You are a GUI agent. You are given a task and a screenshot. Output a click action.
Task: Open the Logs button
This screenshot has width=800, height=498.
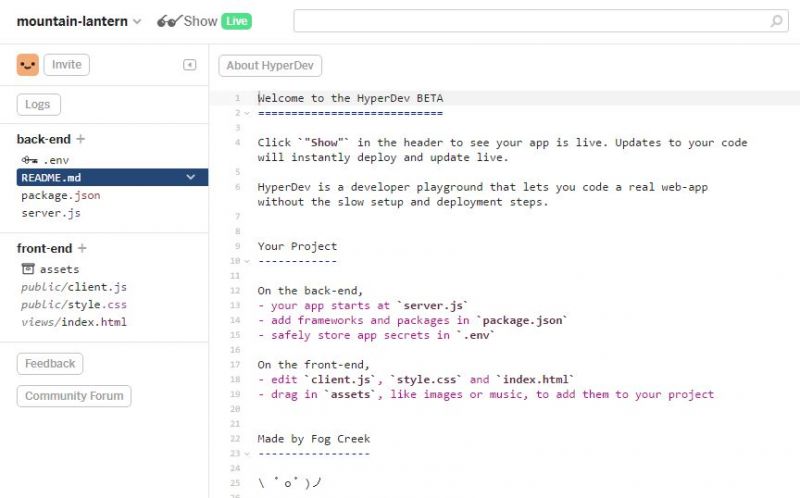tap(38, 104)
